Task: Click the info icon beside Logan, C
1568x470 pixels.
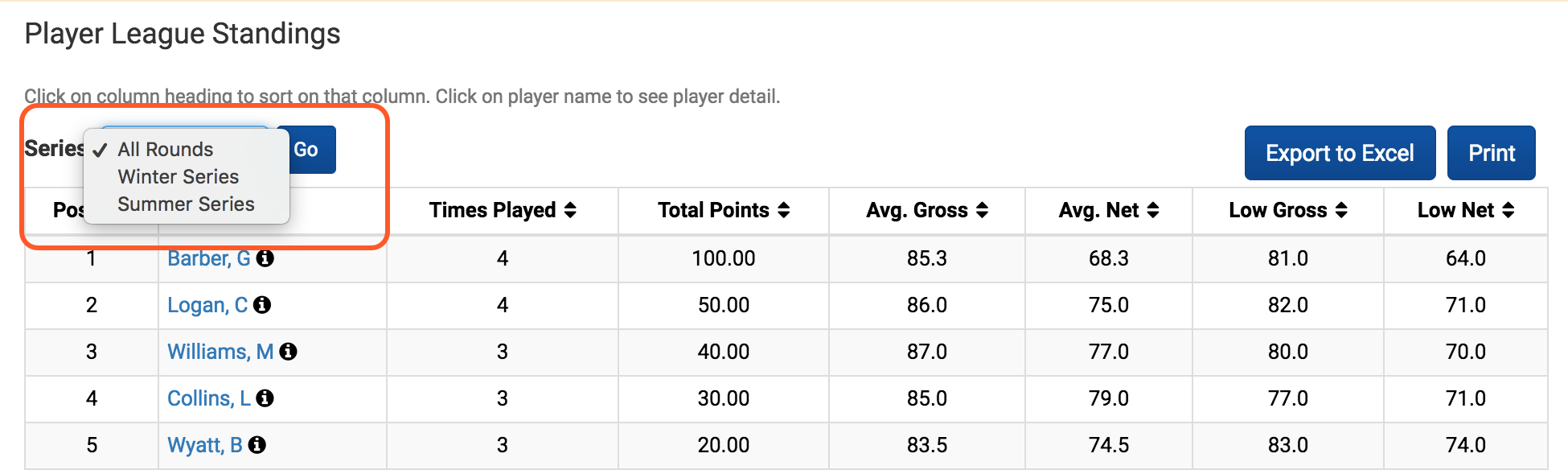Action: (x=262, y=305)
